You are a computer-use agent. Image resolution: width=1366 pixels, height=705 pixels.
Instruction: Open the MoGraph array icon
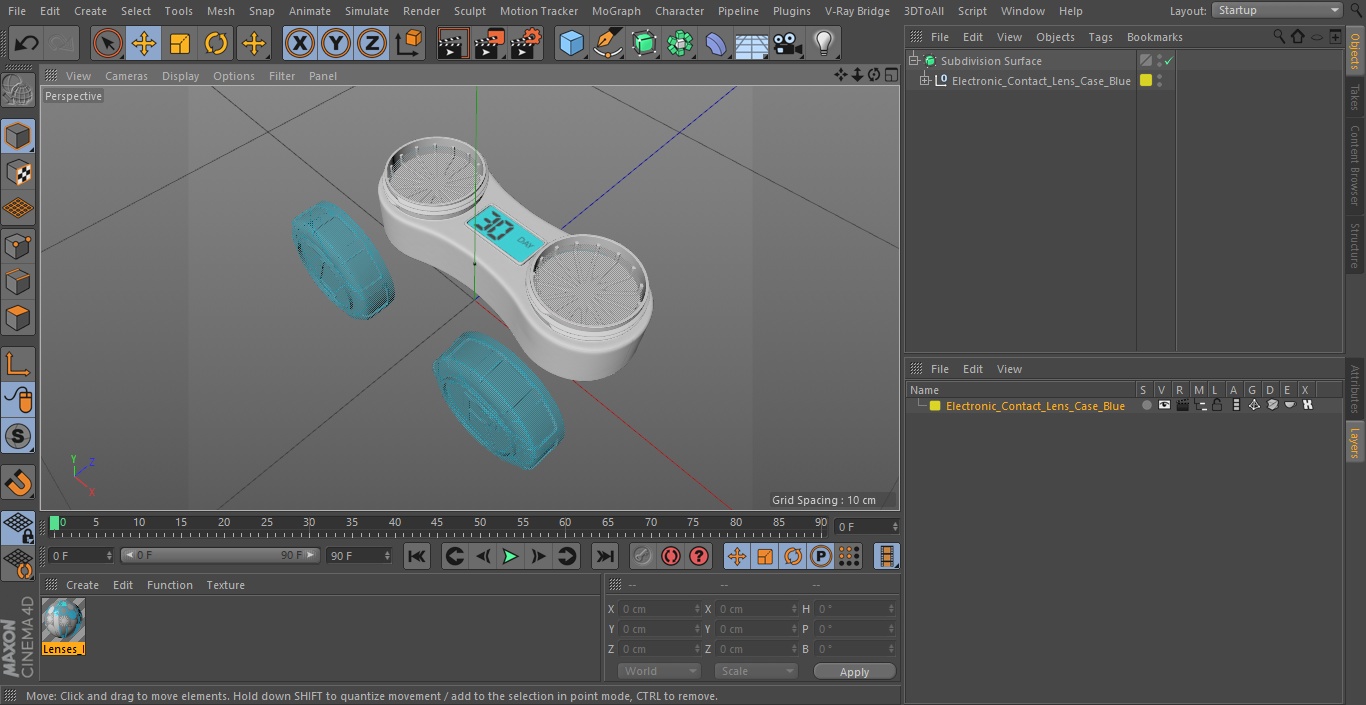(x=680, y=44)
